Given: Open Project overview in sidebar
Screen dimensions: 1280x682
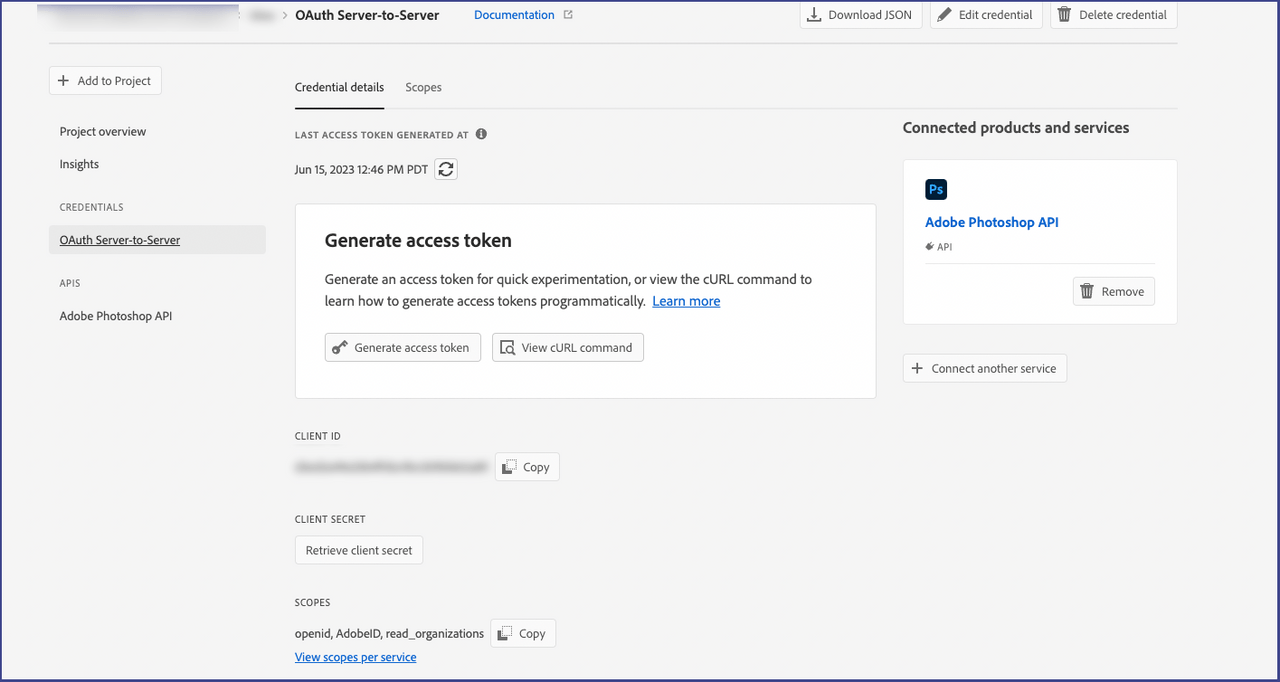Looking at the screenshot, I should point(103,131).
